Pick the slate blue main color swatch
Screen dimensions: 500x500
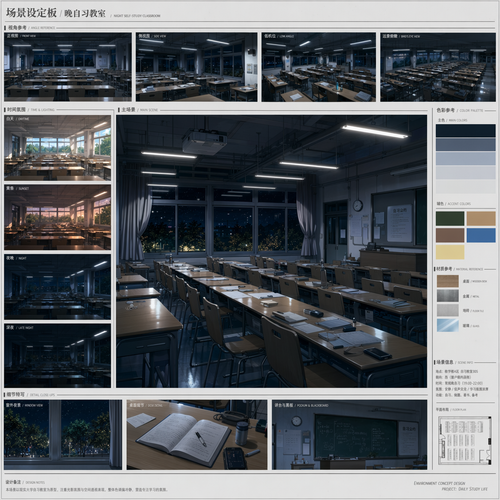[466, 145]
